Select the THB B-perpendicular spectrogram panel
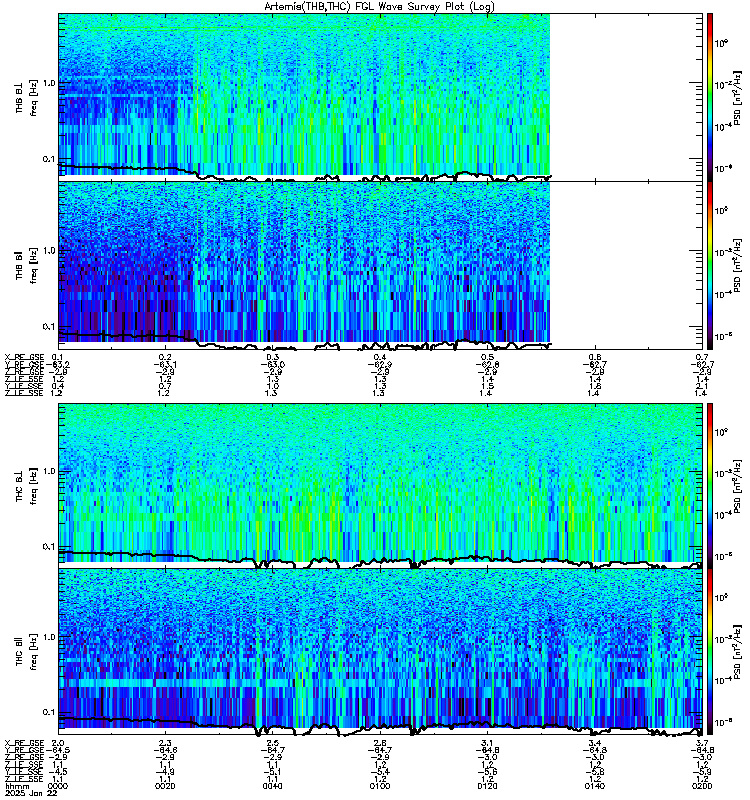 click(380, 97)
